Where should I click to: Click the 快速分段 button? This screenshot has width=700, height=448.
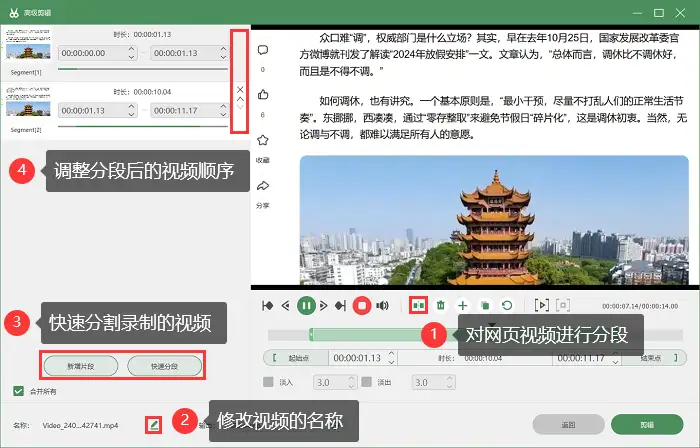[164, 366]
